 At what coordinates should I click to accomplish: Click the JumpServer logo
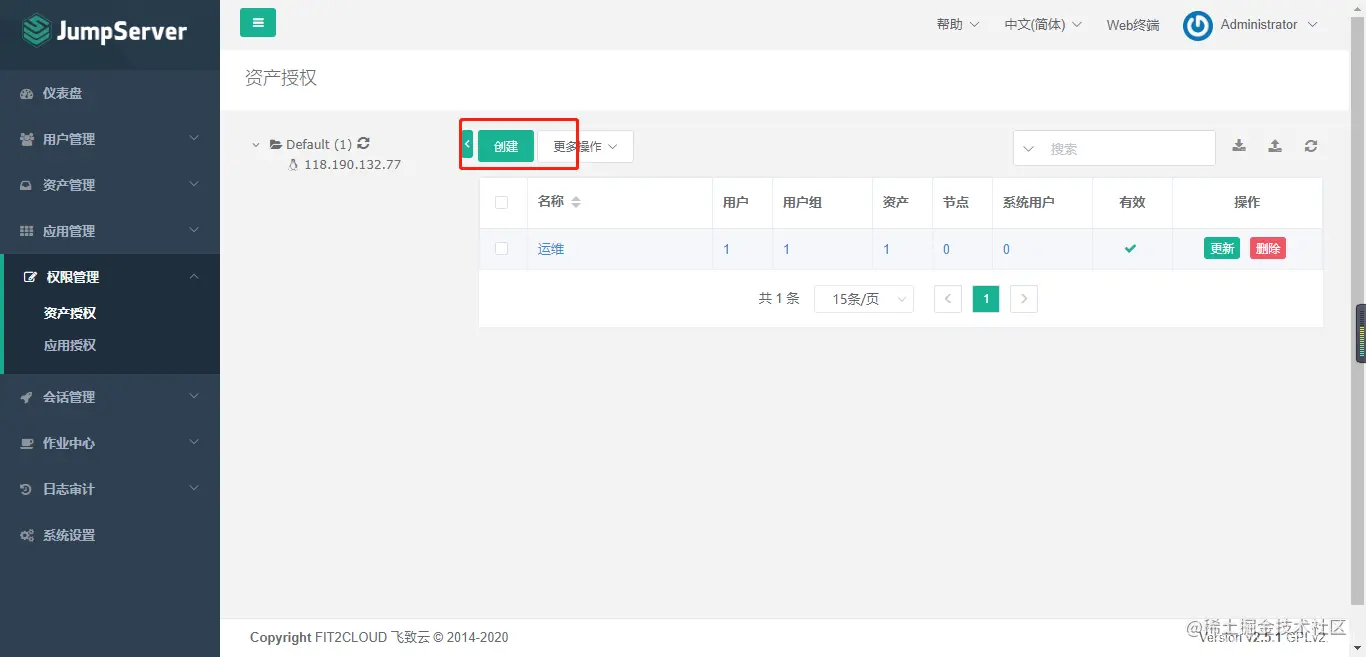click(105, 31)
